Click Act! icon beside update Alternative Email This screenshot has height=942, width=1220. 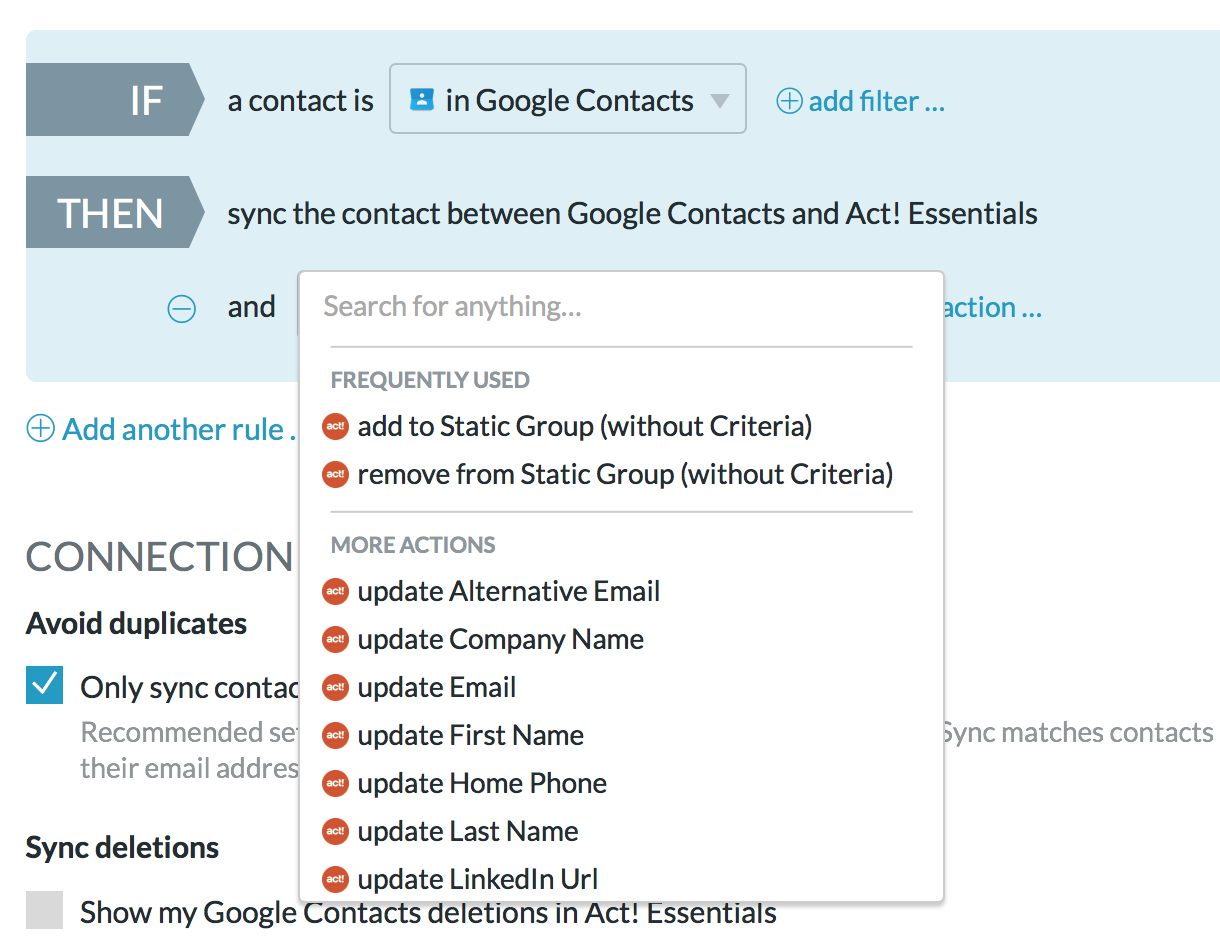[335, 592]
